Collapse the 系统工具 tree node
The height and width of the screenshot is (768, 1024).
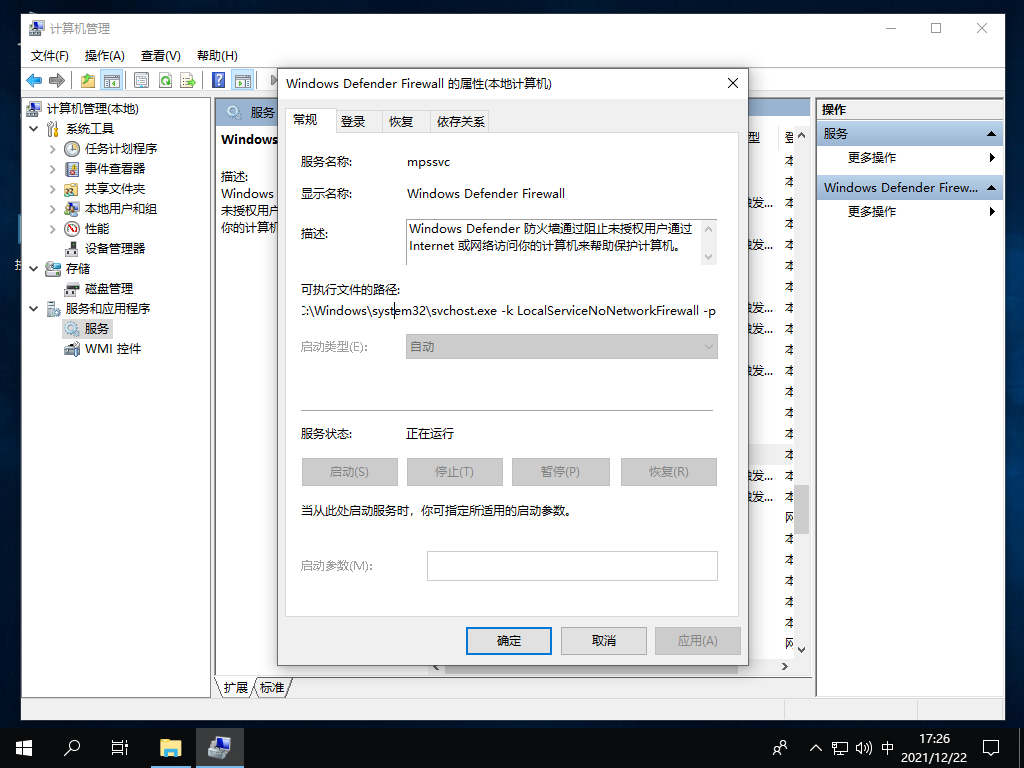(34, 129)
